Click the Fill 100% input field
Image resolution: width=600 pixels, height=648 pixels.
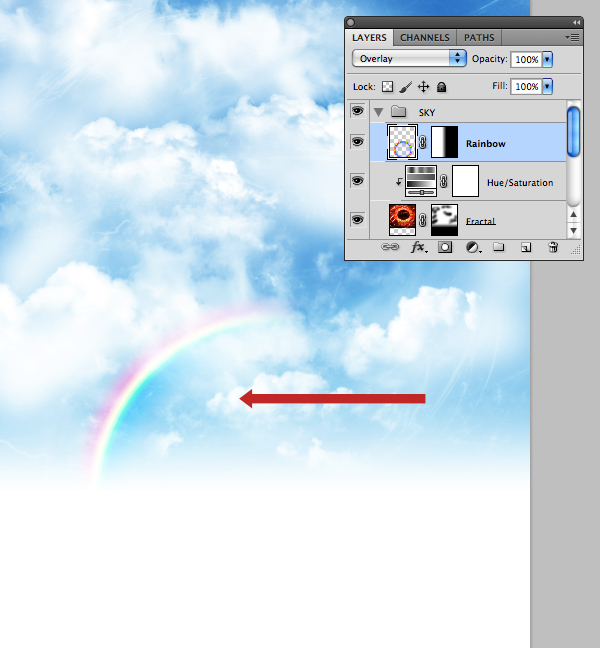pyautogui.click(x=526, y=86)
